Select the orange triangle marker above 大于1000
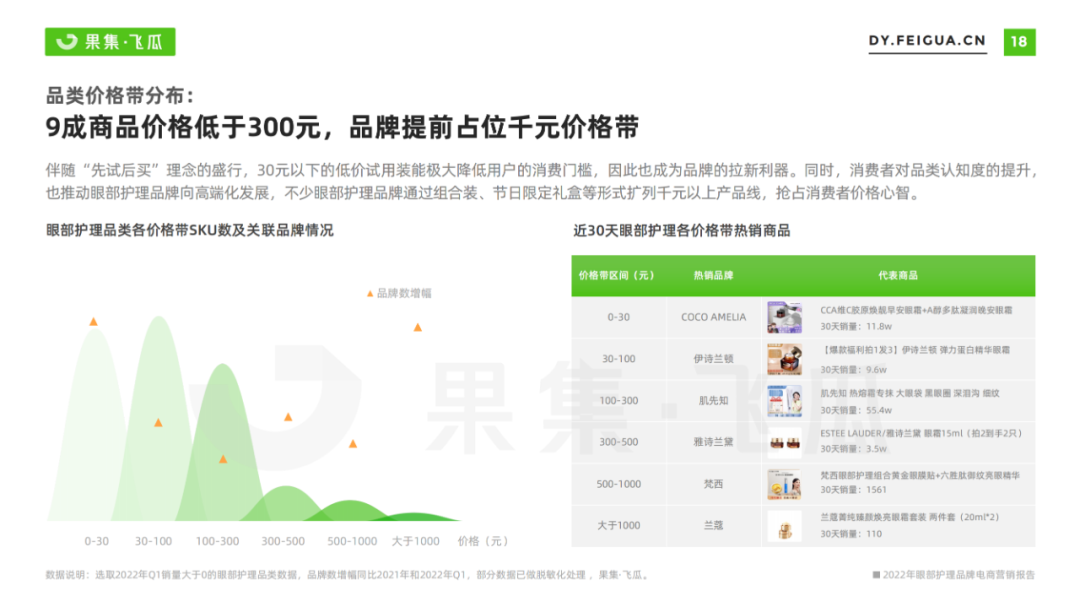The image size is (1080, 607). [x=417, y=328]
